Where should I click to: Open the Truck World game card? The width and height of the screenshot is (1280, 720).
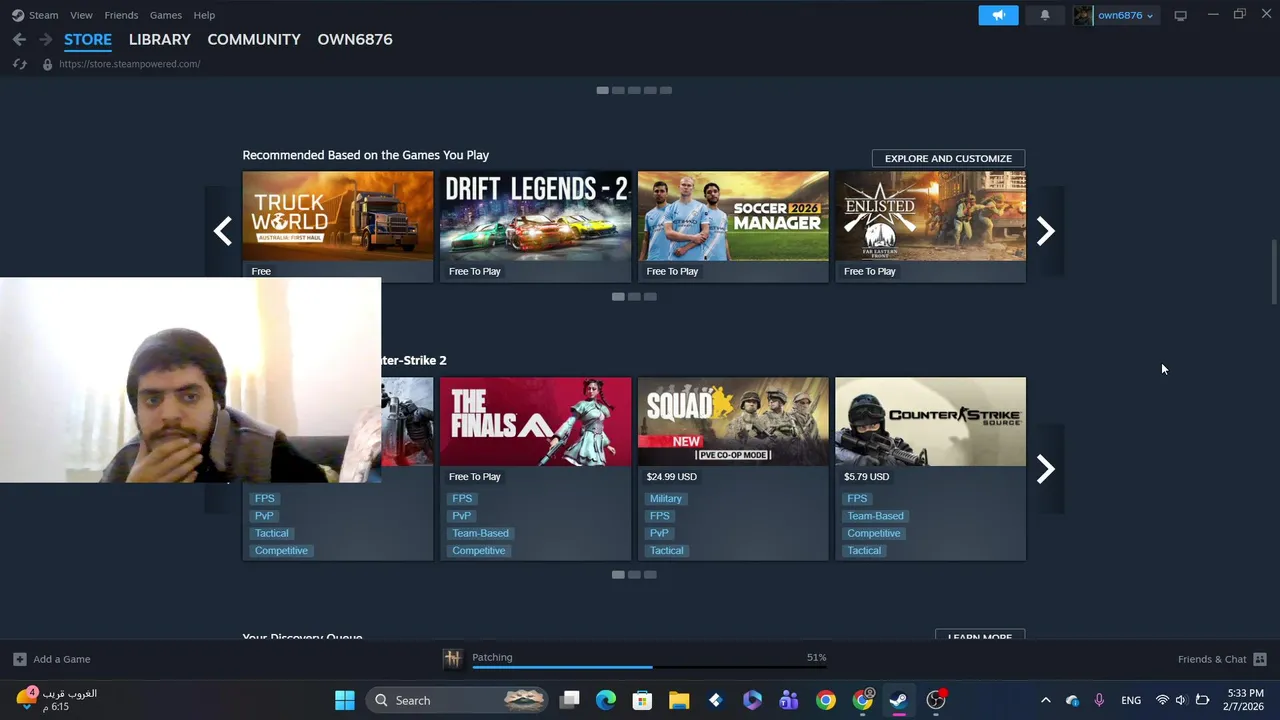coord(338,226)
